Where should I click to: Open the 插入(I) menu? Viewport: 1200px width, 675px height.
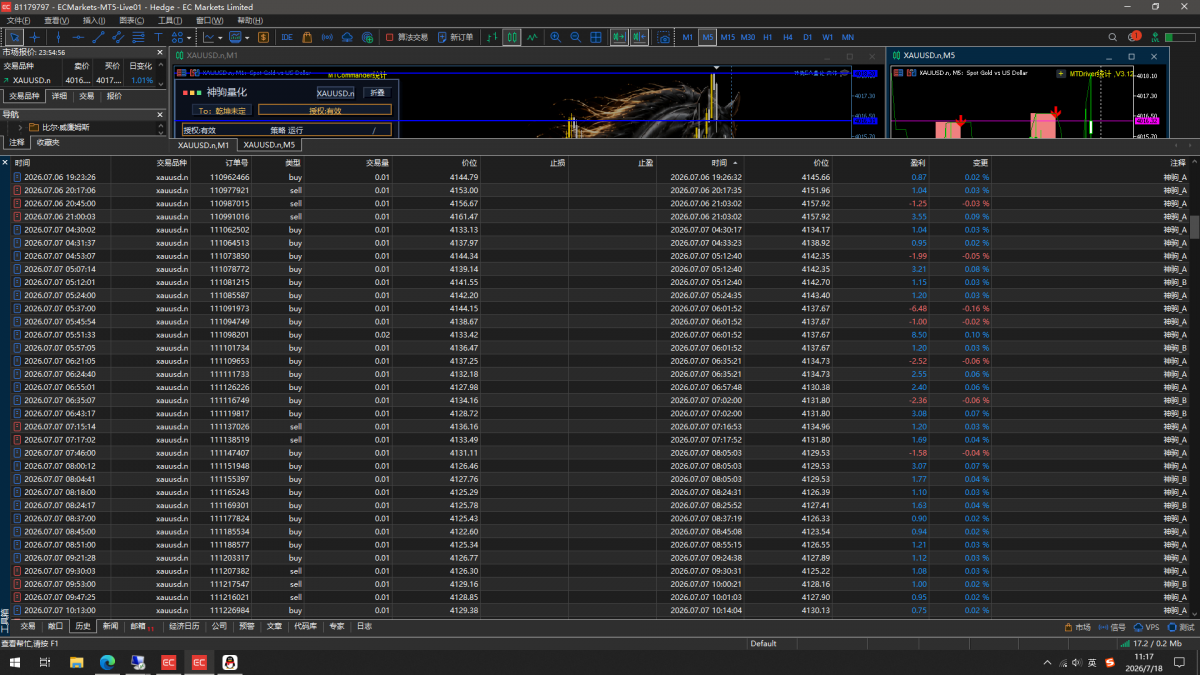[x=94, y=20]
